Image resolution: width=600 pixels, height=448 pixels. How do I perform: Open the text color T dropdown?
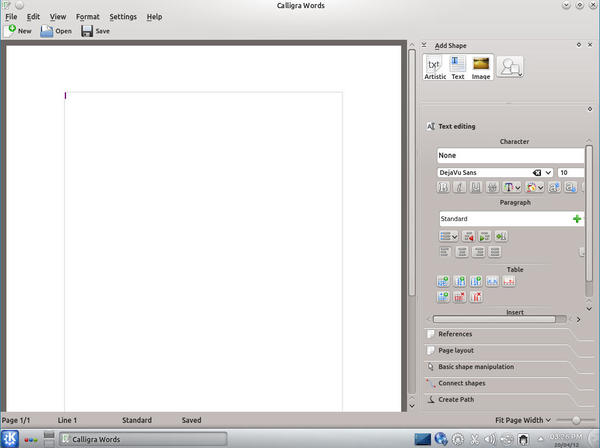point(512,187)
